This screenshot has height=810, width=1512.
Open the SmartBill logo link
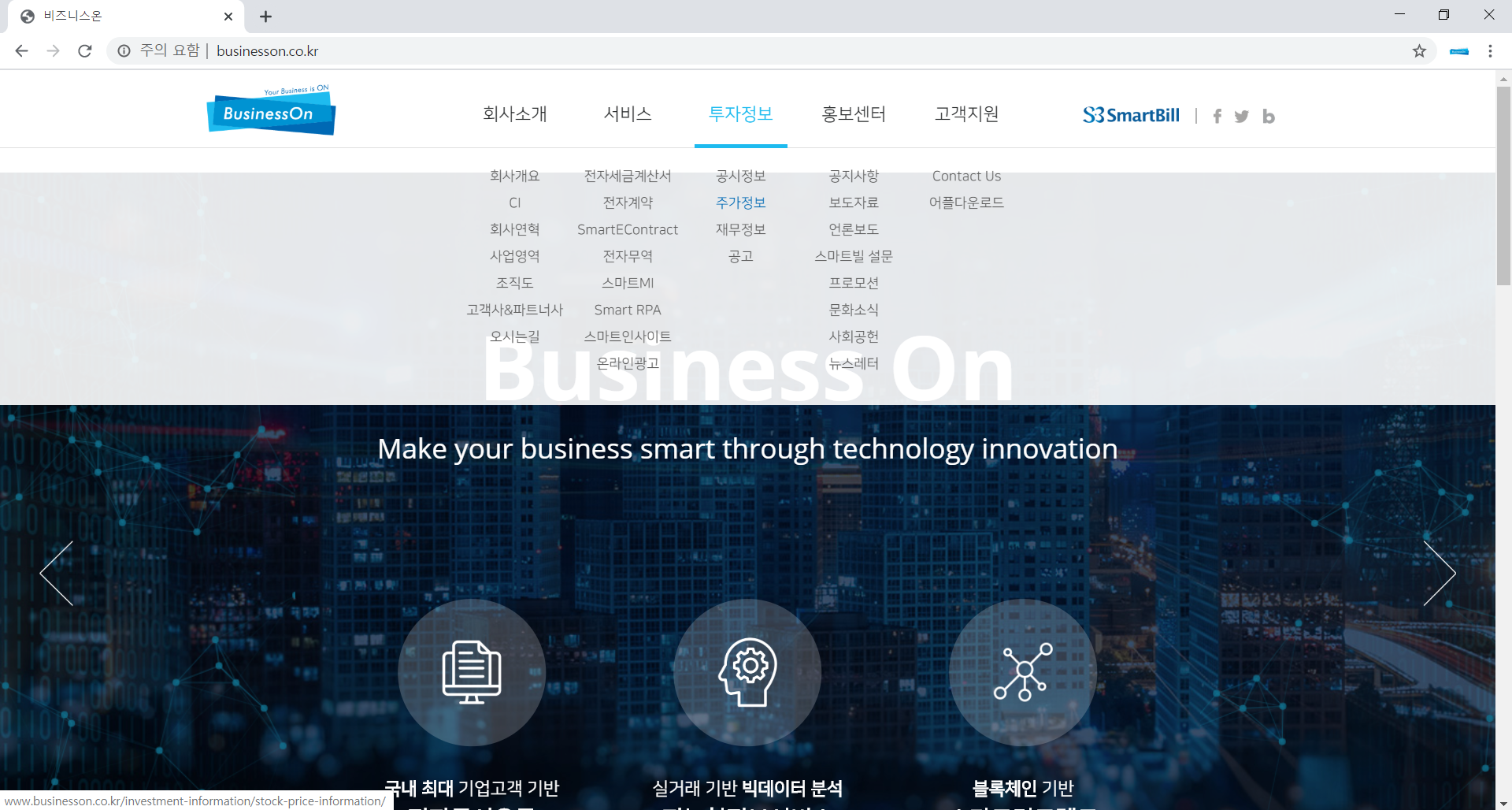[x=1131, y=115]
